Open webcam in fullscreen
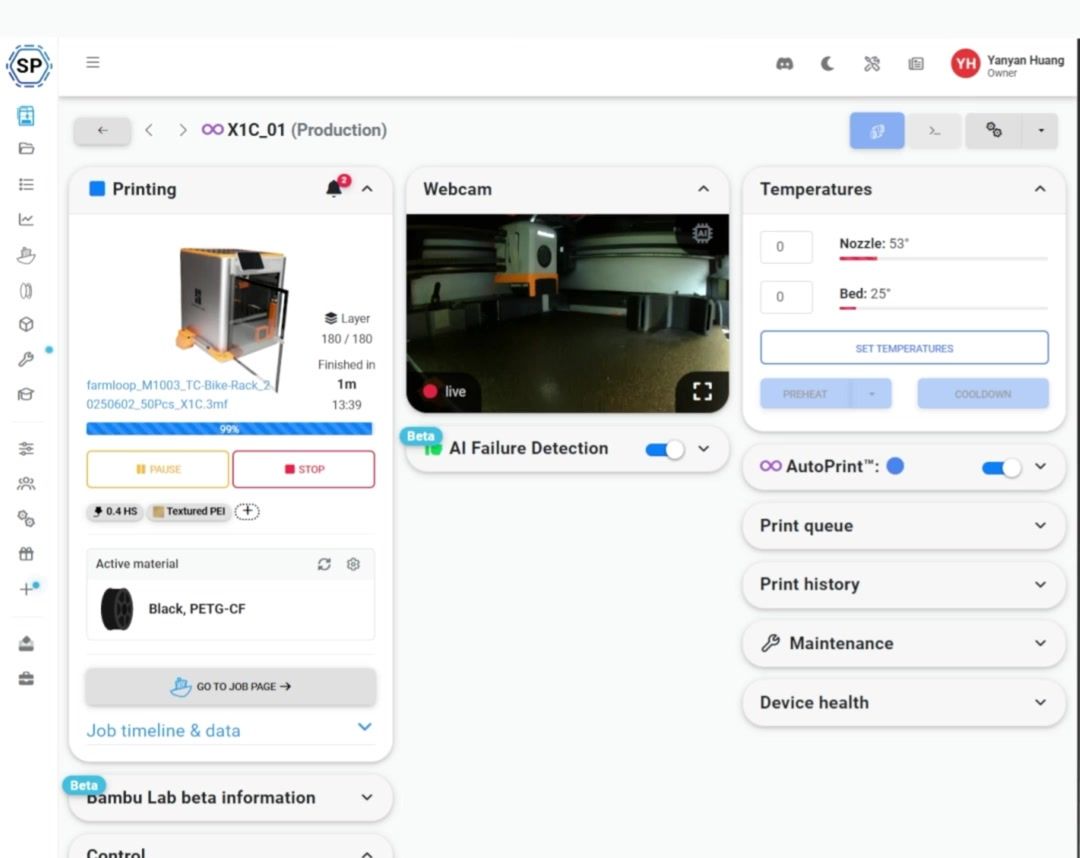The width and height of the screenshot is (1080, 858). (702, 392)
